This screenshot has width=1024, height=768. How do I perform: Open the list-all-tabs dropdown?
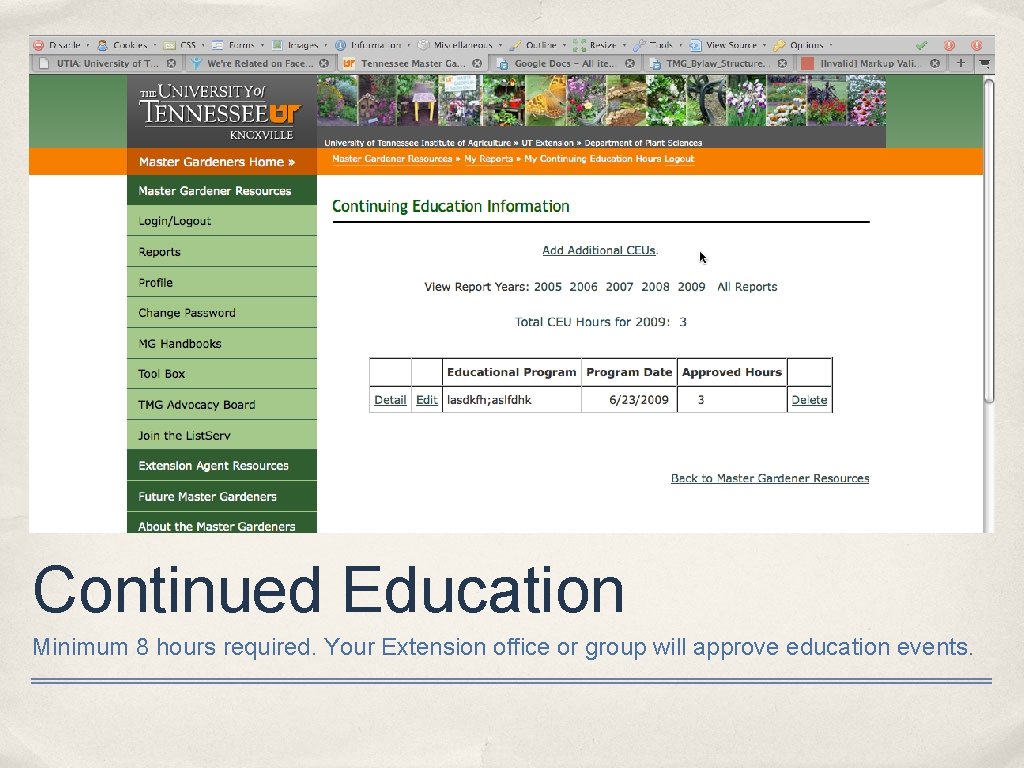click(x=984, y=63)
